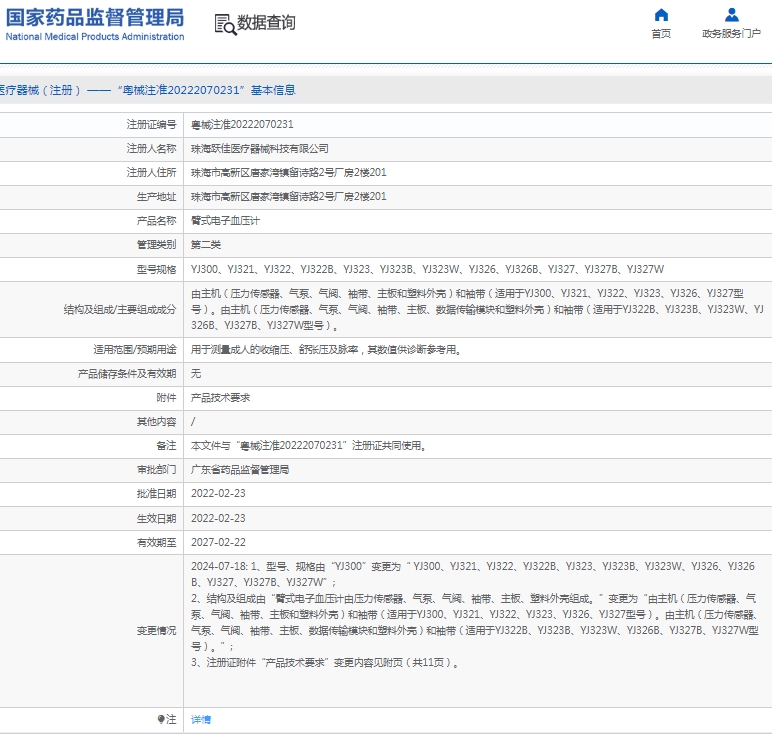Click the 适用范围/预期用途 label
The image size is (772, 737).
(135, 350)
